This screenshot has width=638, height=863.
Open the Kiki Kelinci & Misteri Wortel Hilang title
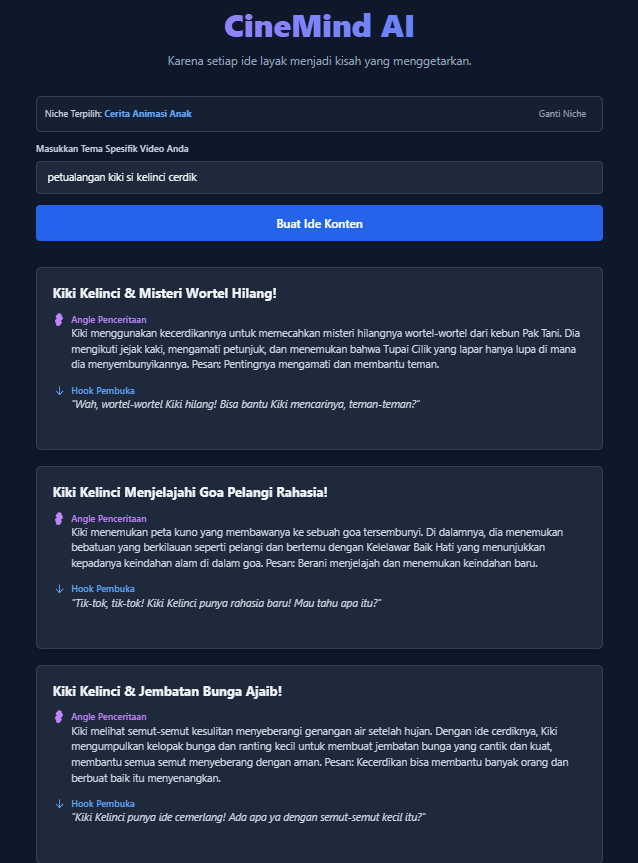(164, 293)
